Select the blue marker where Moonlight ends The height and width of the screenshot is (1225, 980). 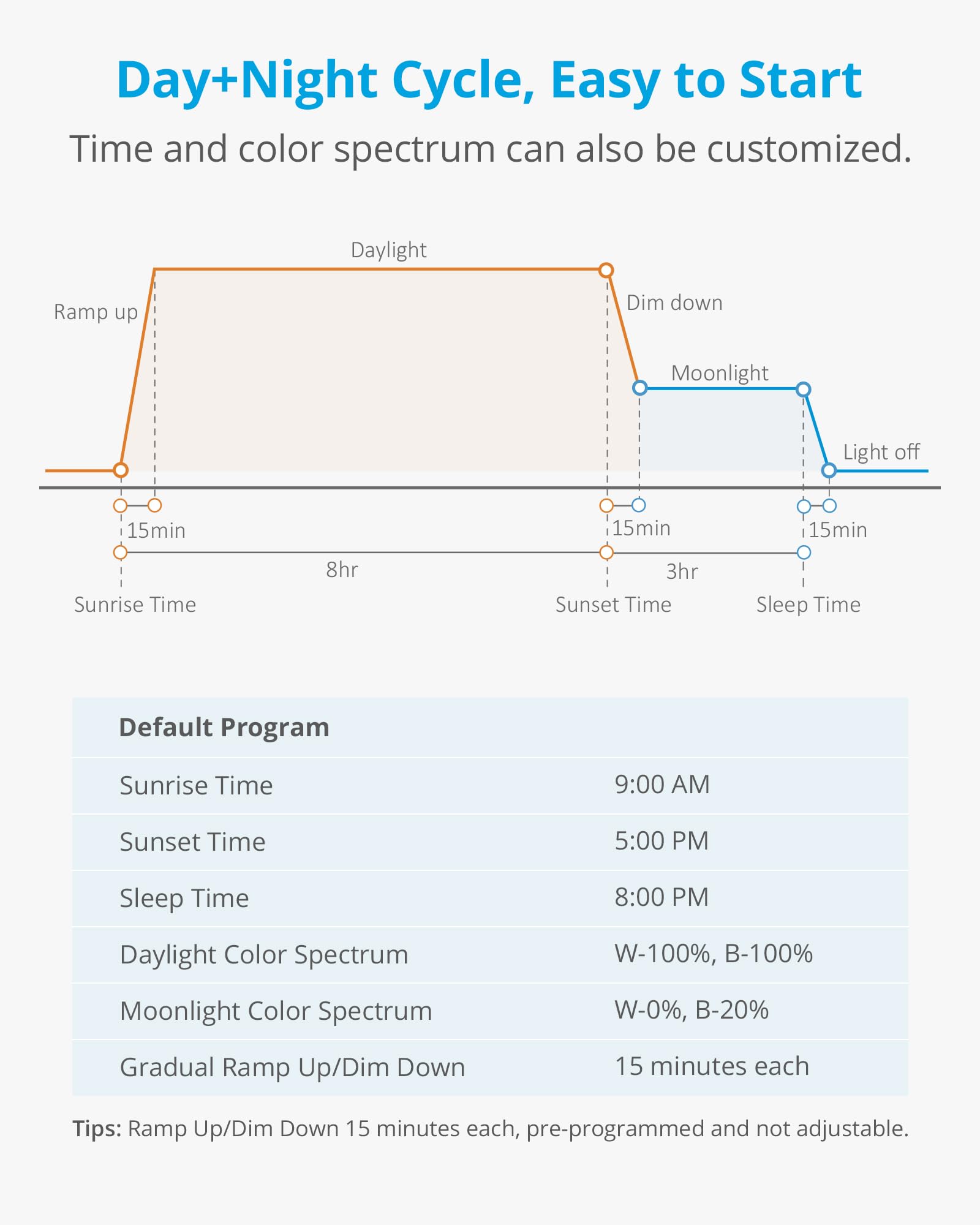(x=803, y=389)
